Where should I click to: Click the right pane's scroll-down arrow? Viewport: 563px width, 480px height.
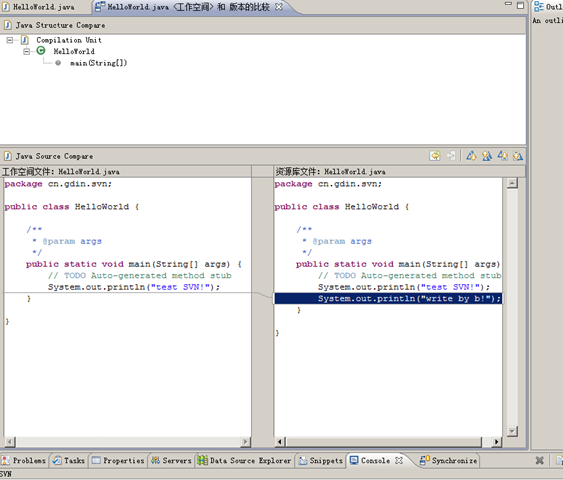coord(512,431)
